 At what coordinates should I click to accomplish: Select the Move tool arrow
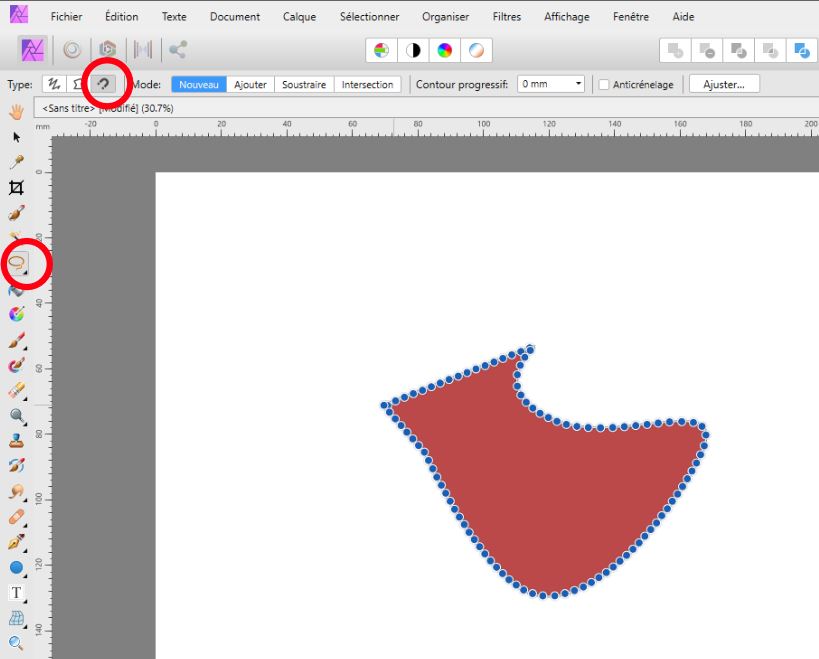click(17, 137)
